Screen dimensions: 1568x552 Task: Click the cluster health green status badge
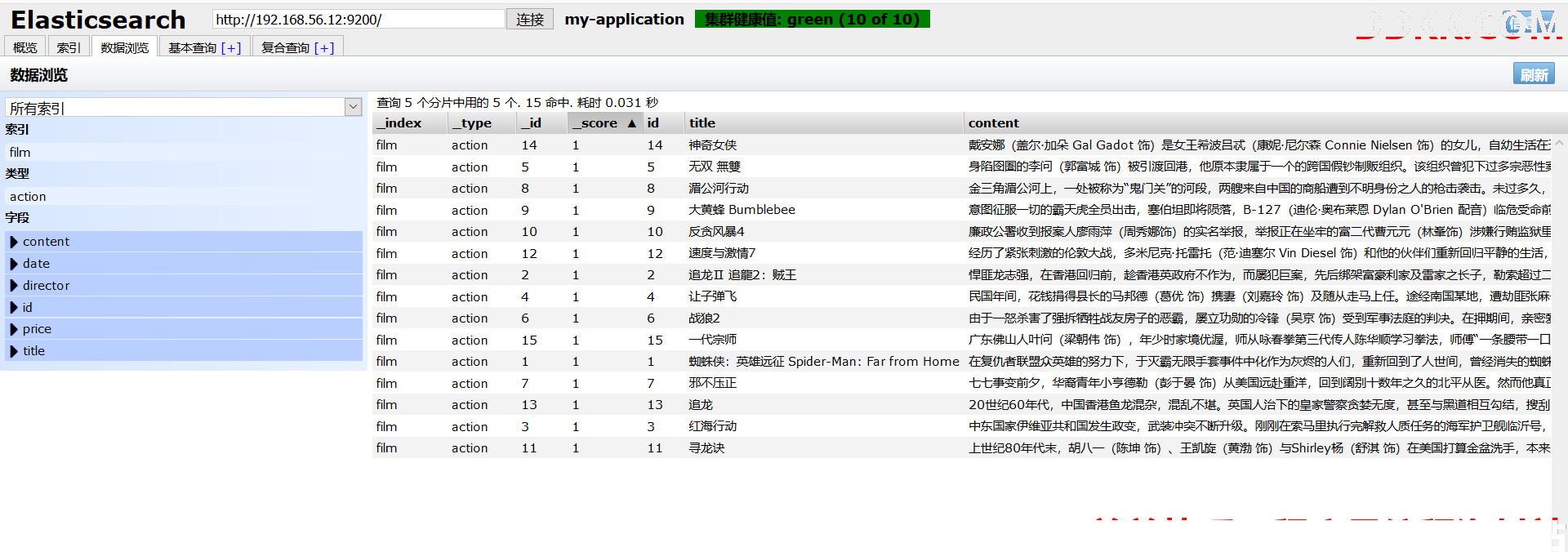[x=813, y=19]
